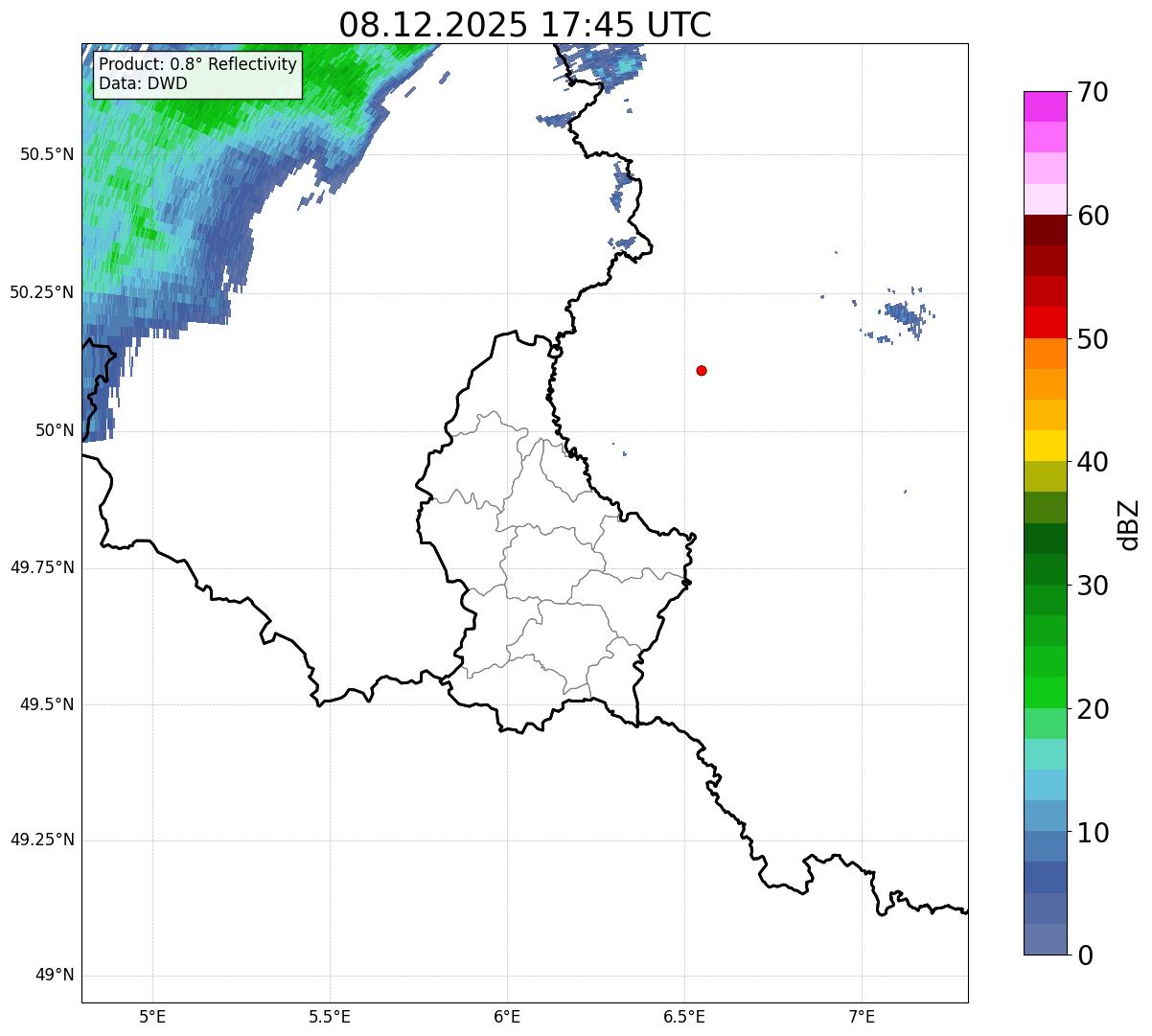This screenshot has height=1036, width=1152.
Task: Click the longitude label 5°E
Action: pyautogui.click(x=152, y=1016)
